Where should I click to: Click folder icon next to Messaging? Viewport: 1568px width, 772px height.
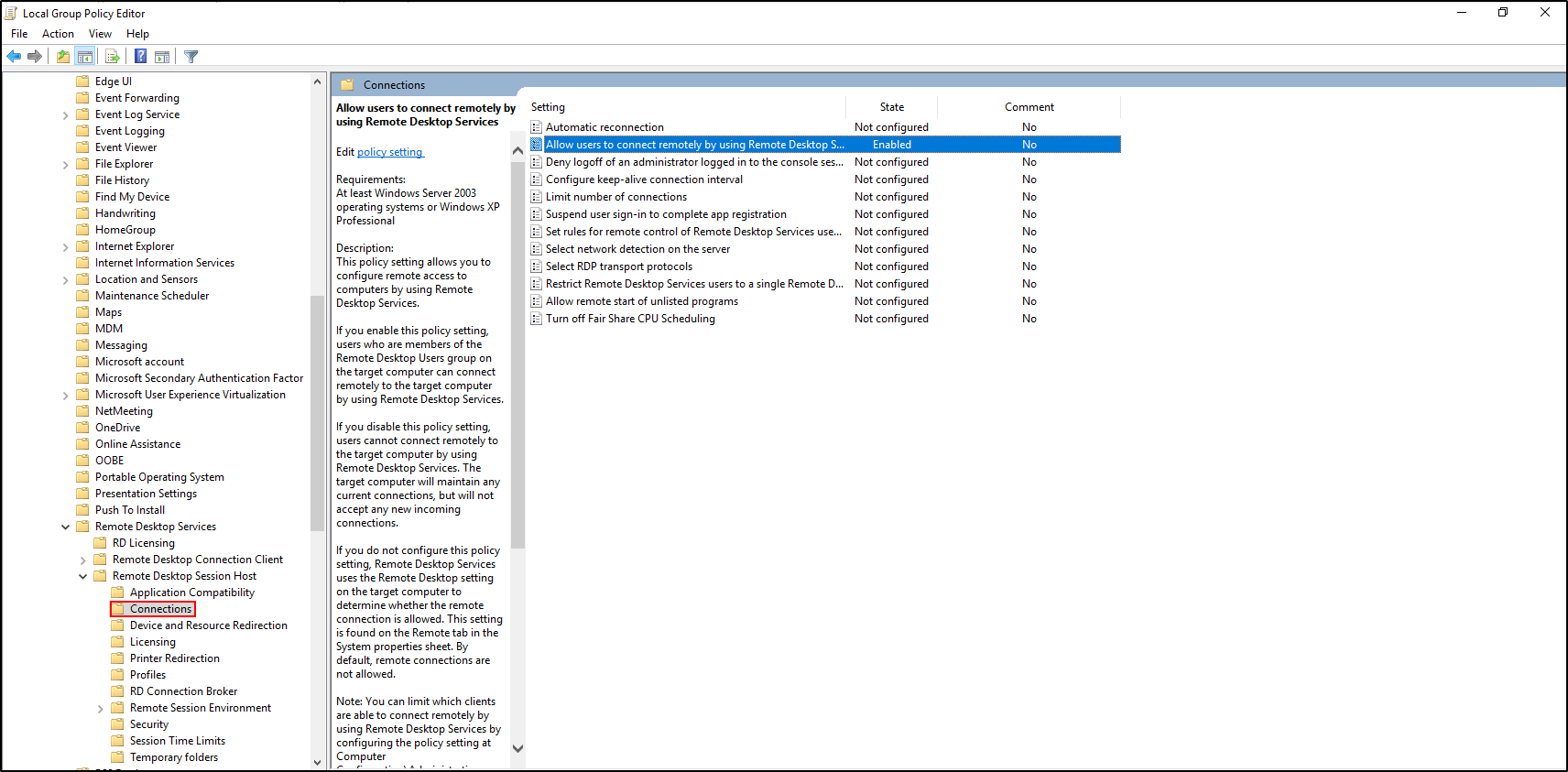82,345
